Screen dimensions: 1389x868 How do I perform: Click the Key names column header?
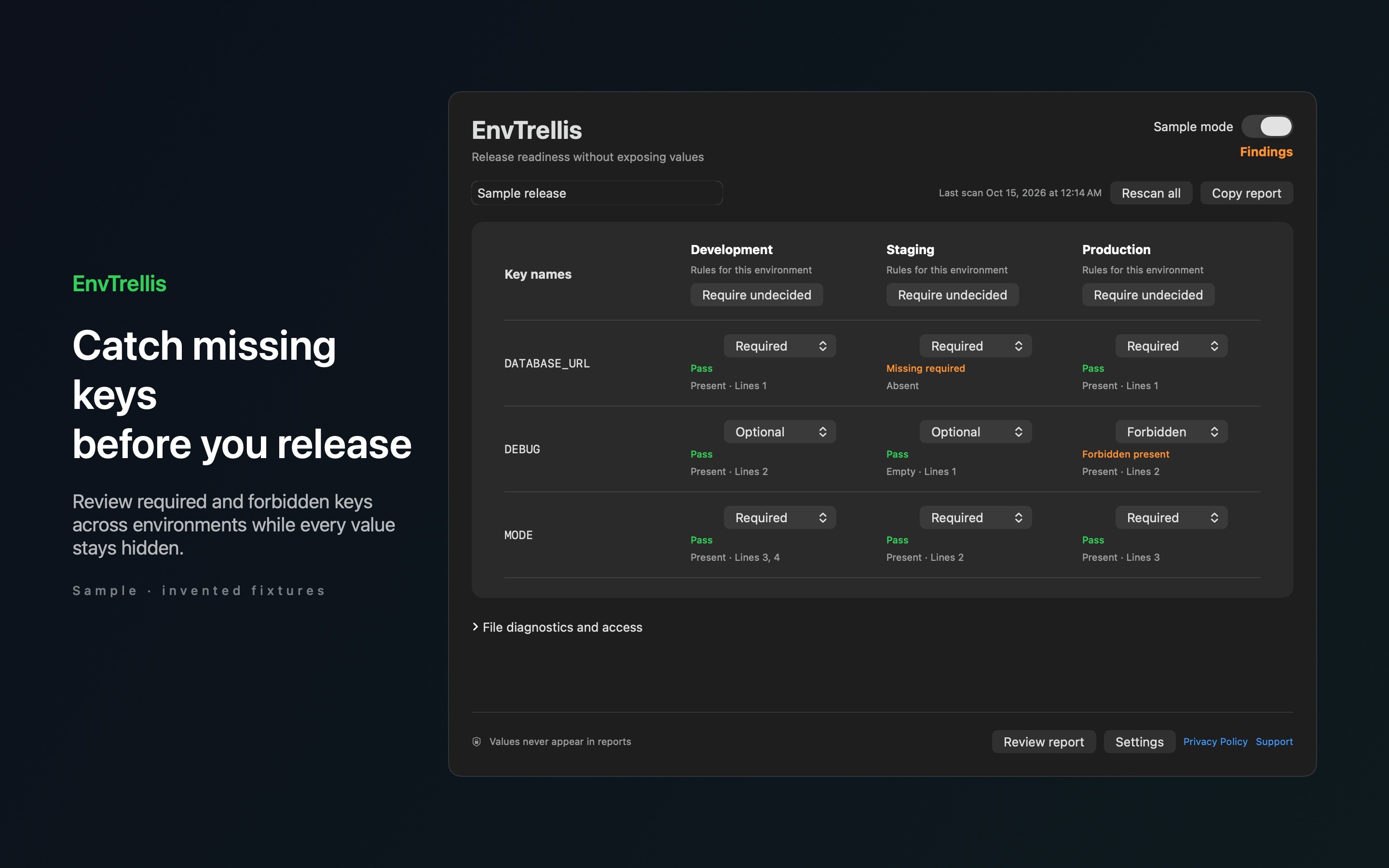(x=538, y=274)
